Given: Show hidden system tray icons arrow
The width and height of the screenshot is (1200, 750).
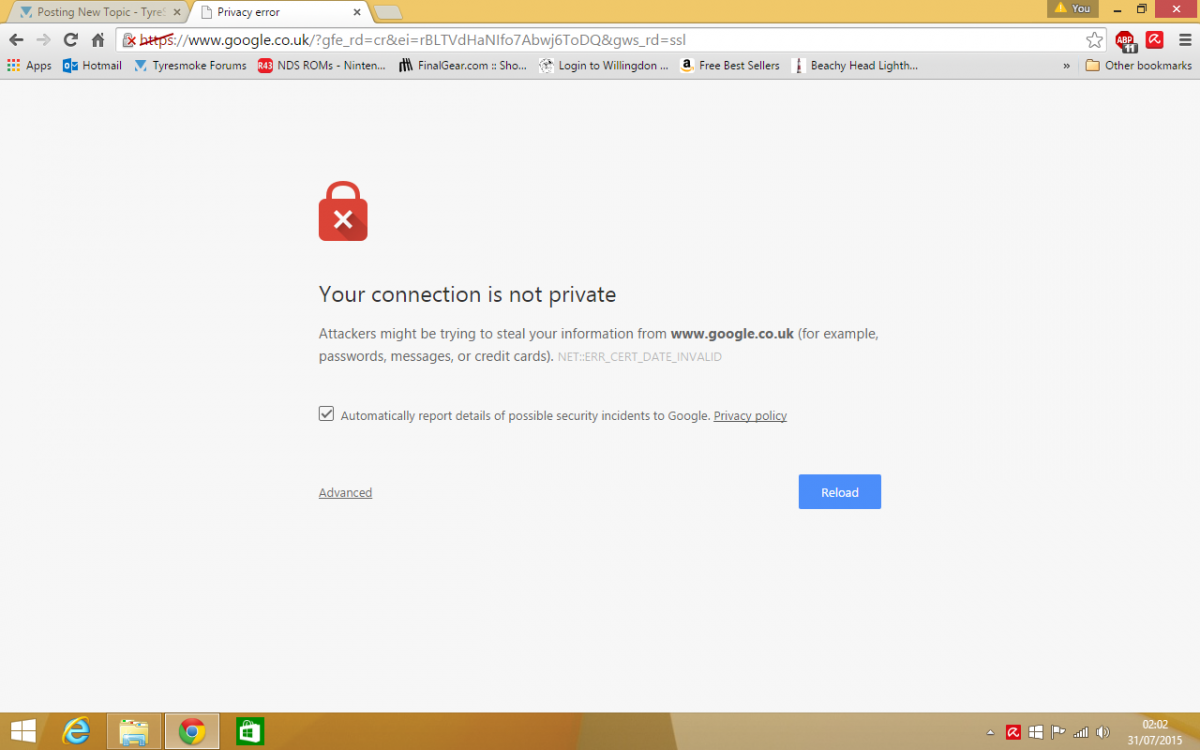Looking at the screenshot, I should [990, 732].
